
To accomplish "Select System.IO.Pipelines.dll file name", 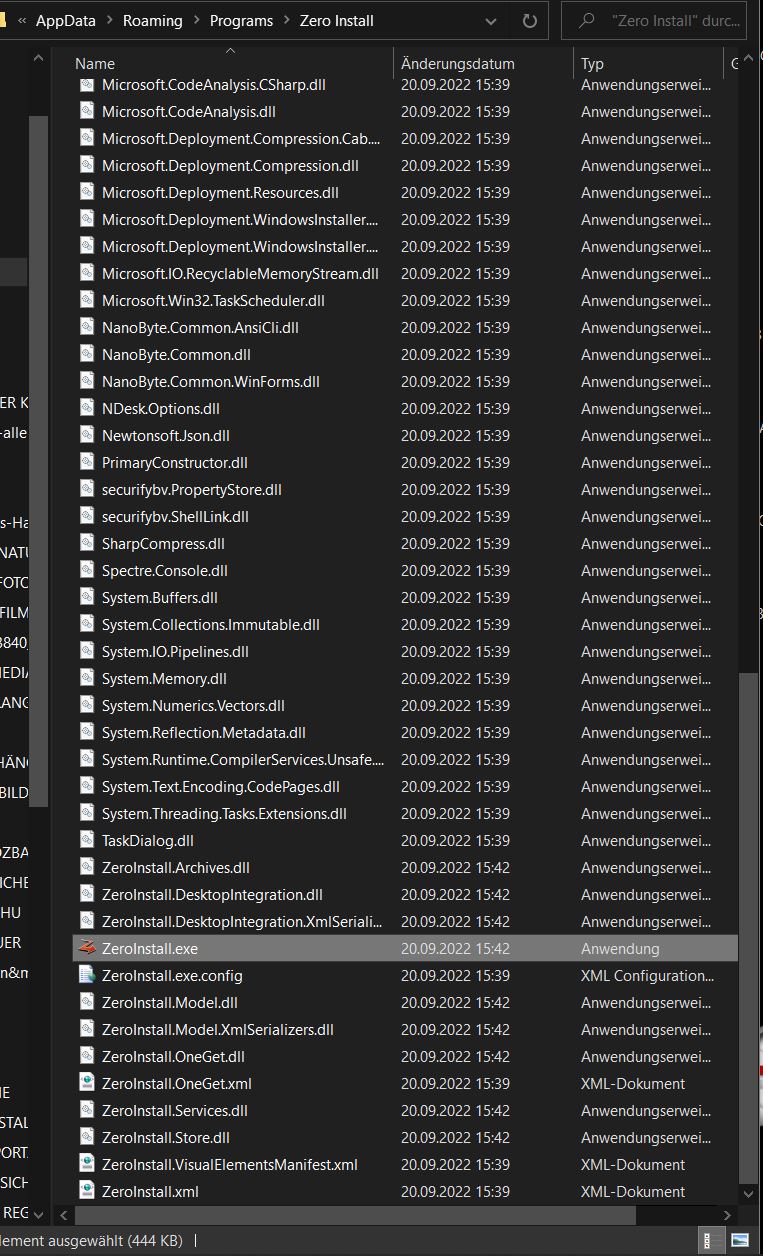I will (175, 652).
